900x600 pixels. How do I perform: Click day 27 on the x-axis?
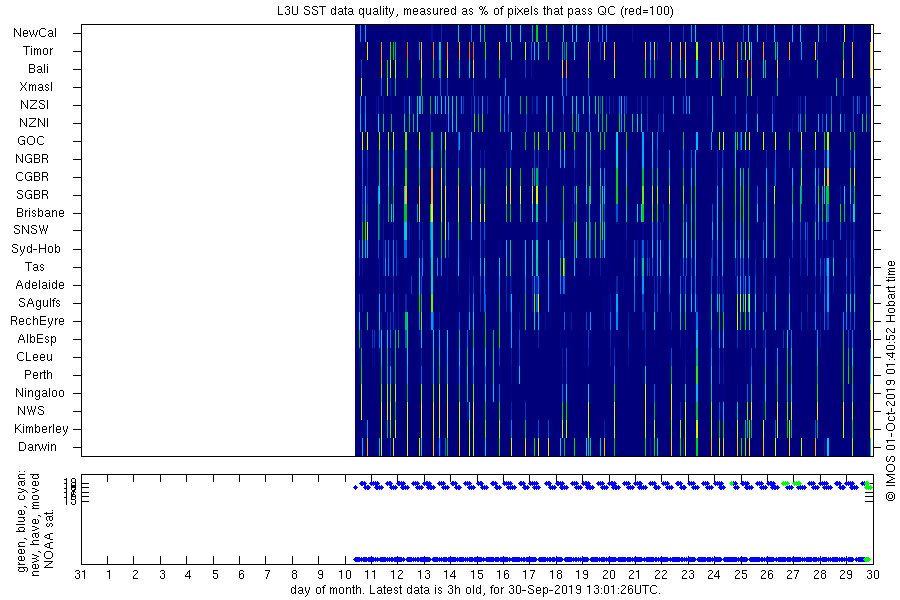click(x=793, y=575)
